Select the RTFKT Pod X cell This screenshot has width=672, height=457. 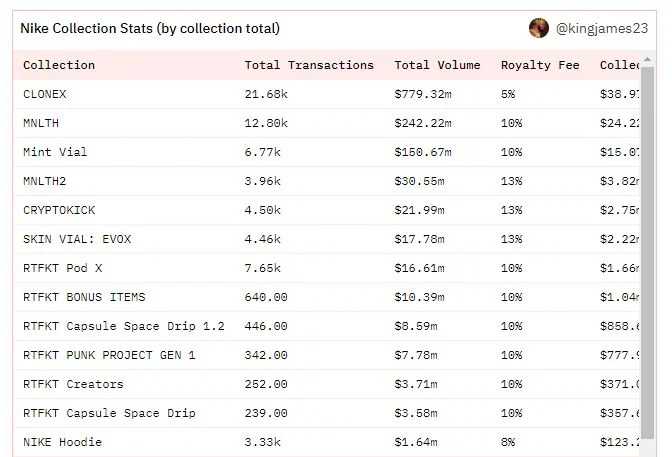pyautogui.click(x=62, y=268)
